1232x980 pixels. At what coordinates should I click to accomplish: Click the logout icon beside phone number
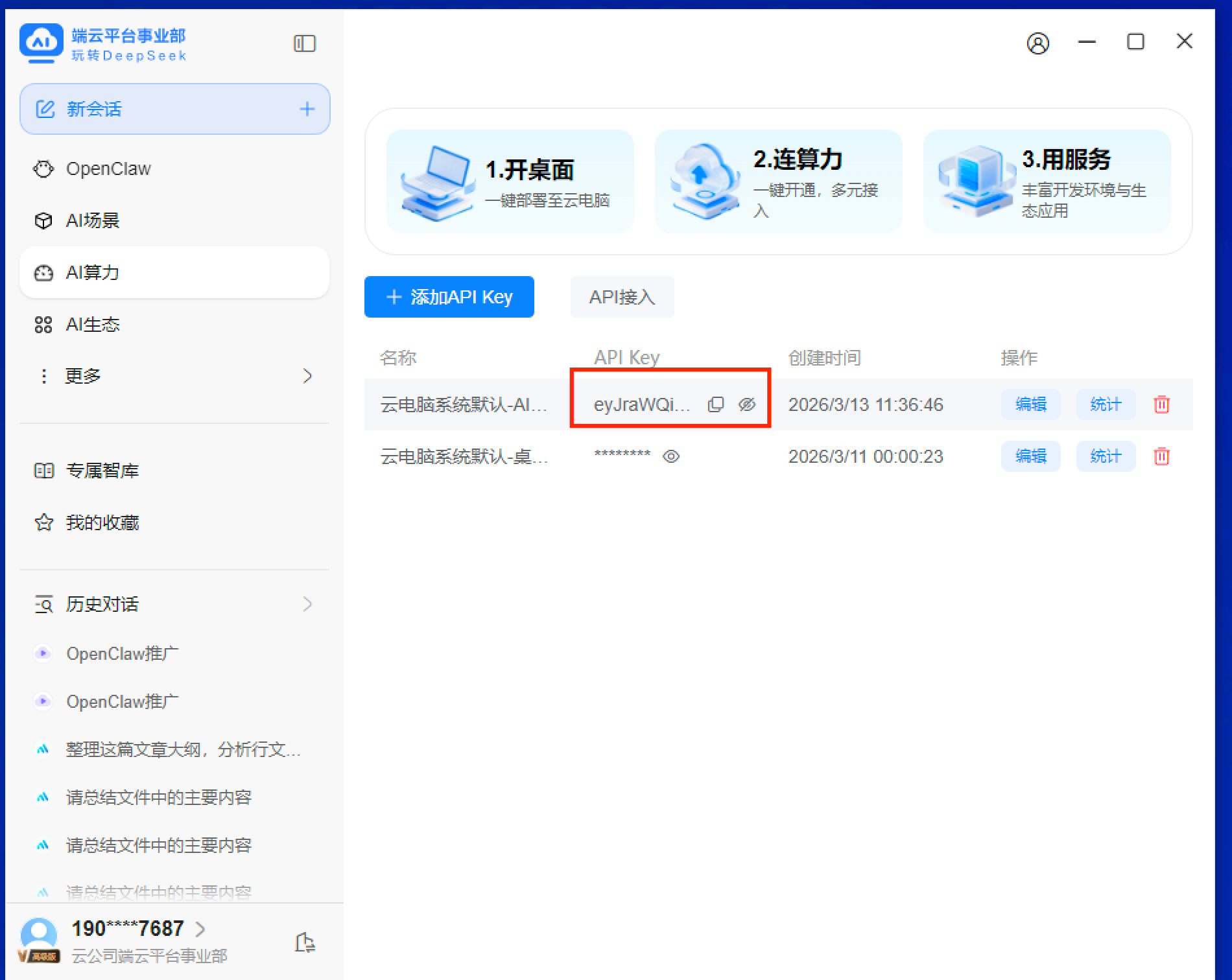(x=304, y=942)
